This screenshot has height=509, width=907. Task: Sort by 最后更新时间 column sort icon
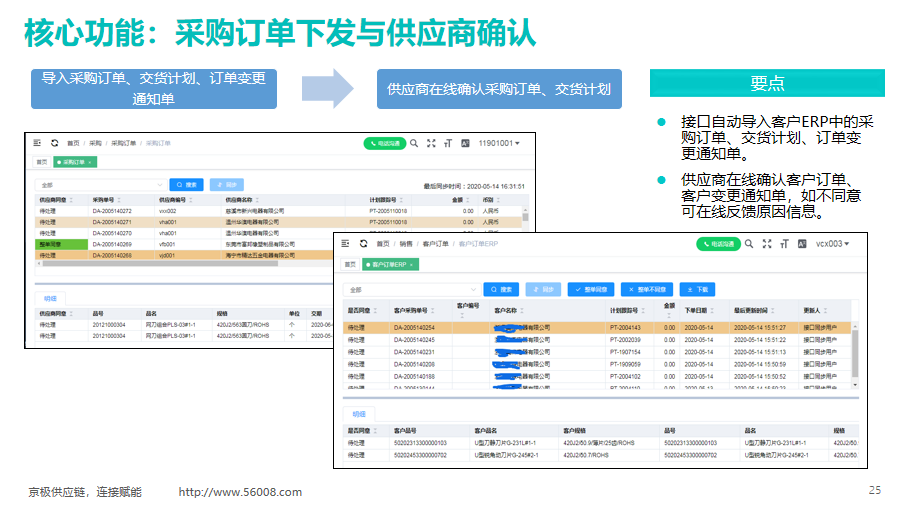click(773, 311)
